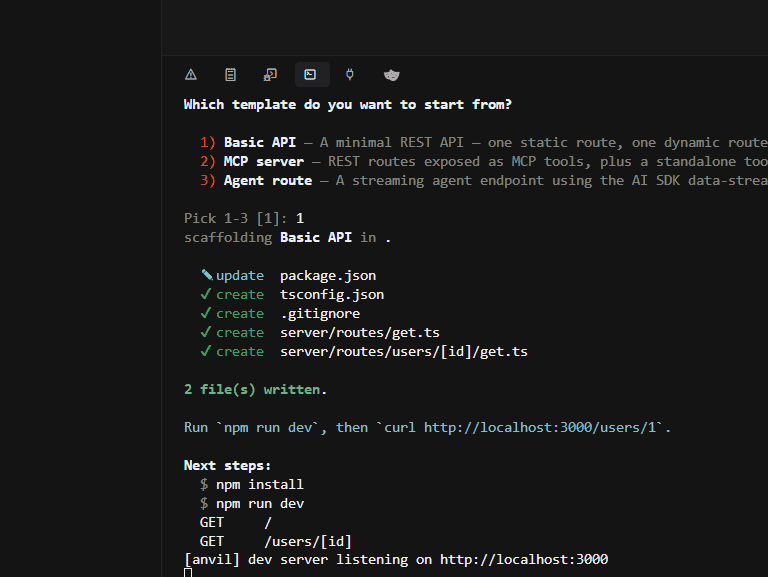Open the Output log panel icon

[x=230, y=74]
